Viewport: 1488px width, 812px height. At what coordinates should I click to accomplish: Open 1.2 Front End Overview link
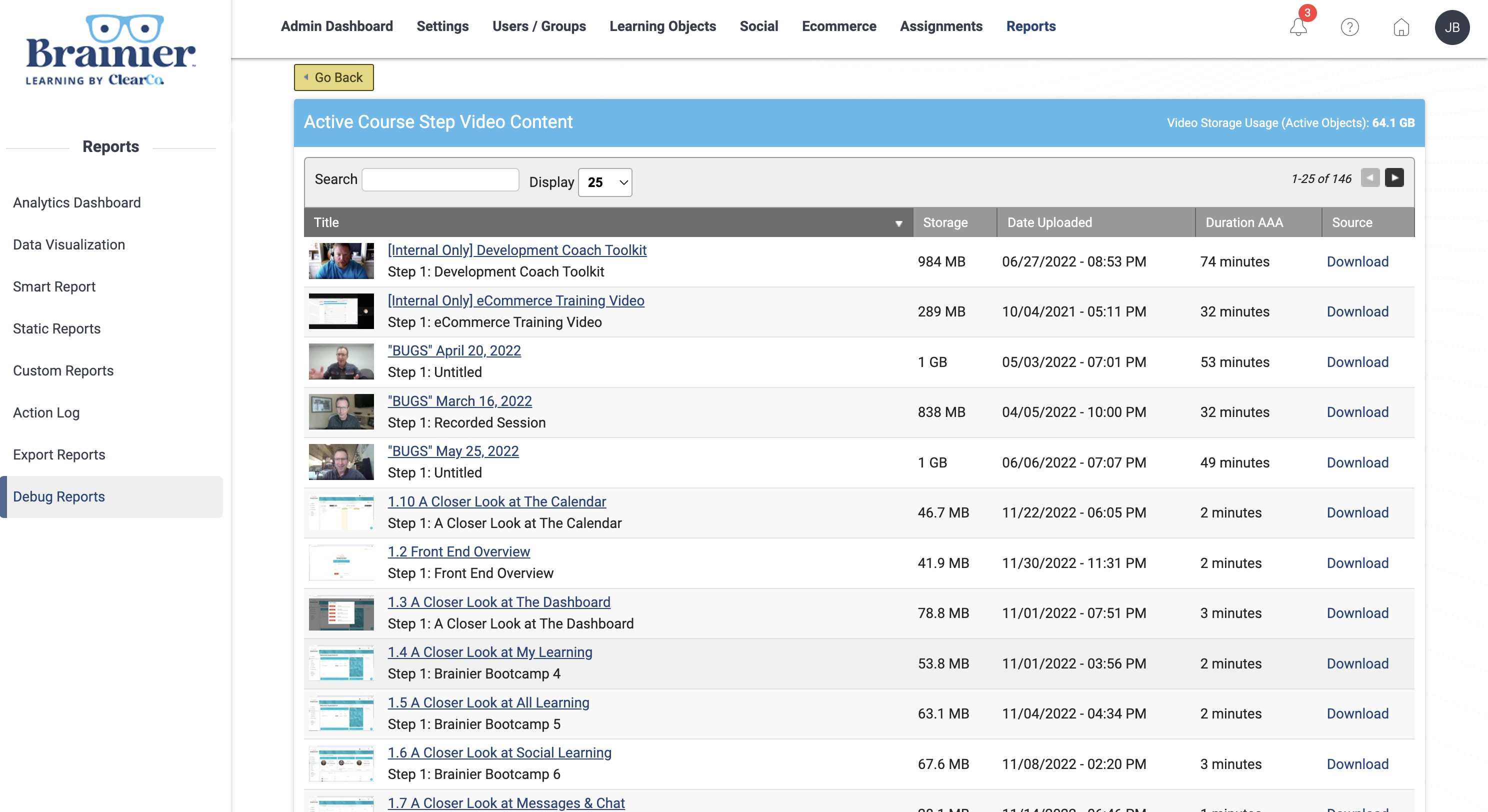458,551
